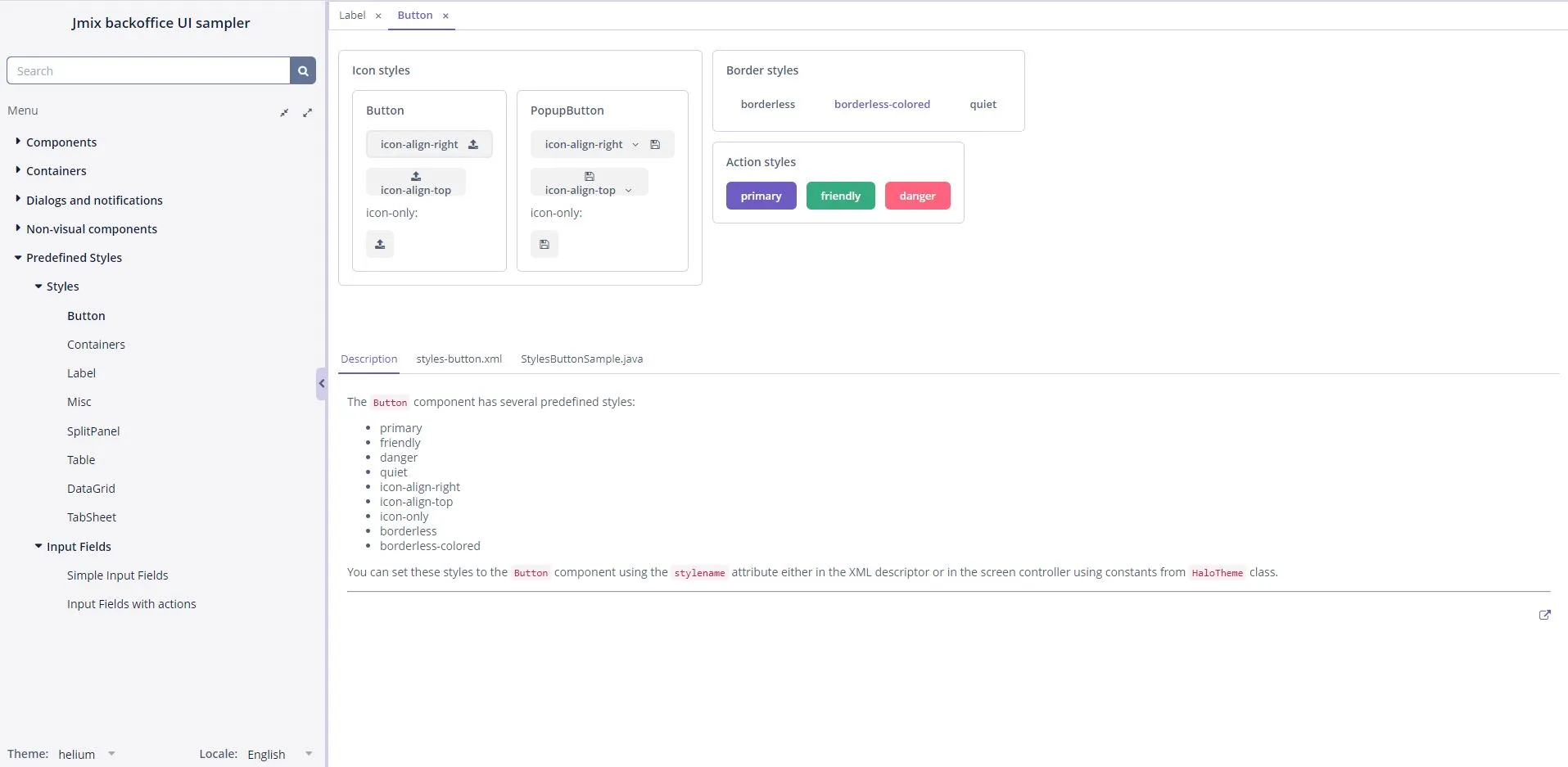Viewport: 1568px width, 767px height.
Task: Expand the Components tree node
Action: point(17,142)
